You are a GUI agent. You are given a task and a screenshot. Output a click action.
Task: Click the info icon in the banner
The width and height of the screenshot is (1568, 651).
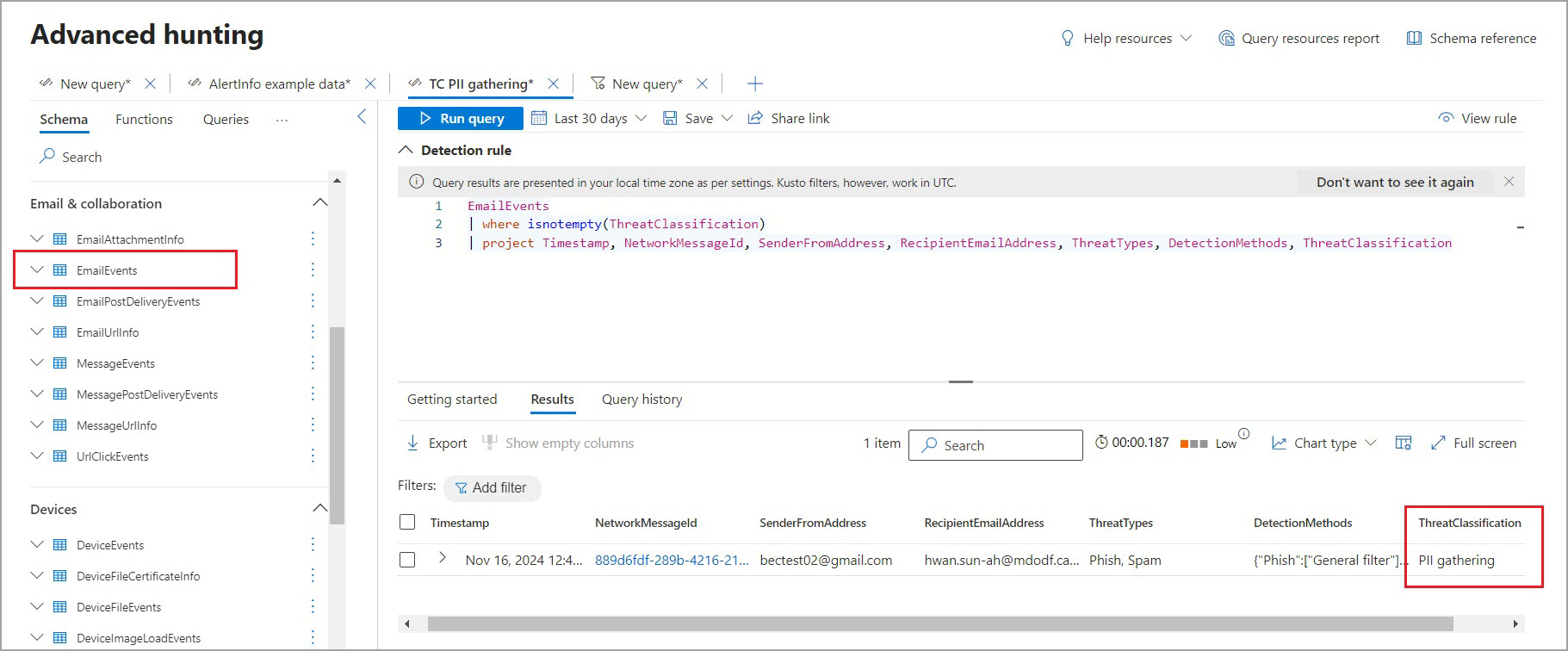(x=416, y=182)
